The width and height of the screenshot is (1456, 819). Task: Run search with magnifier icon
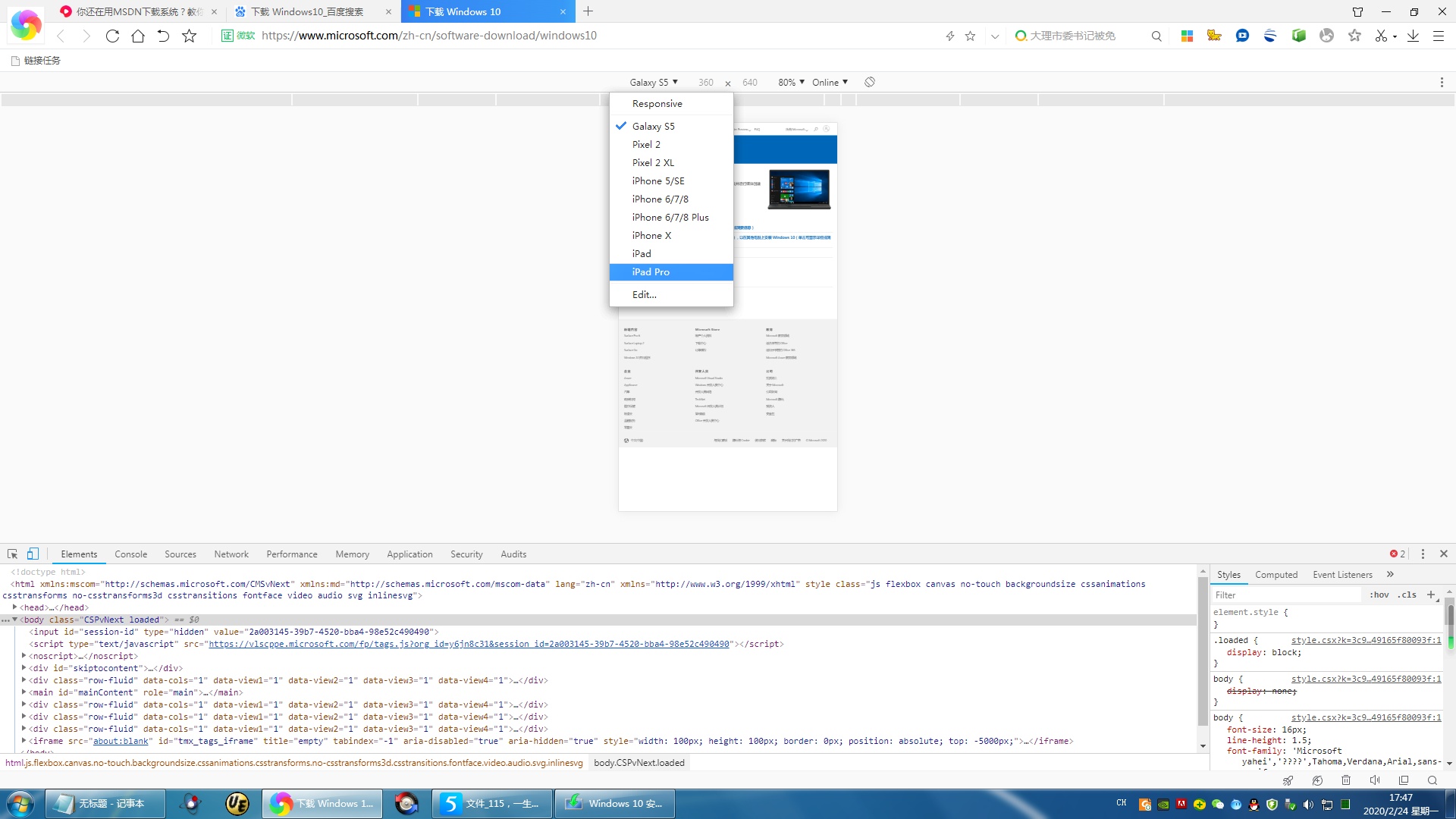pos(1156,36)
